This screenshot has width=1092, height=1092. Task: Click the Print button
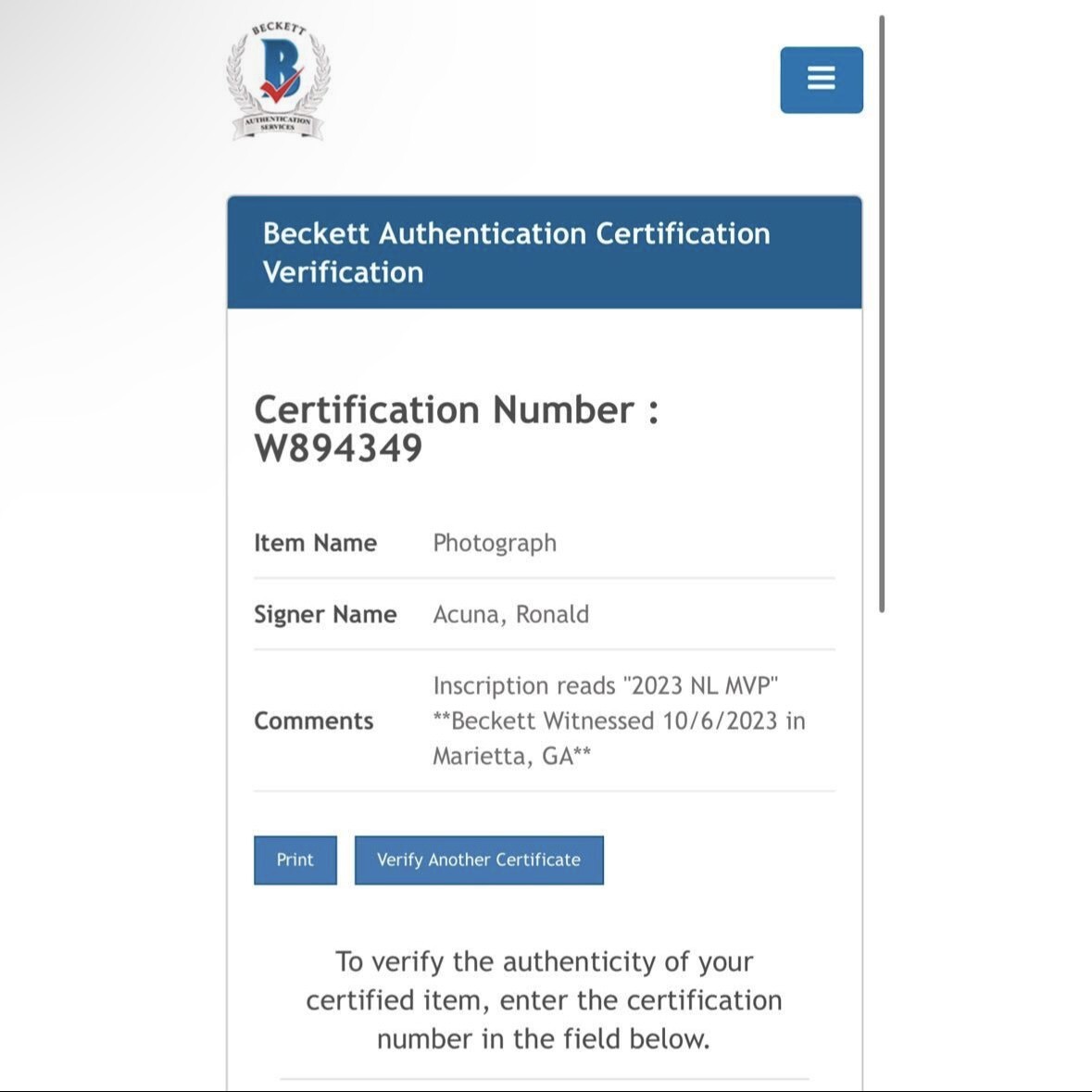pyautogui.click(x=295, y=860)
